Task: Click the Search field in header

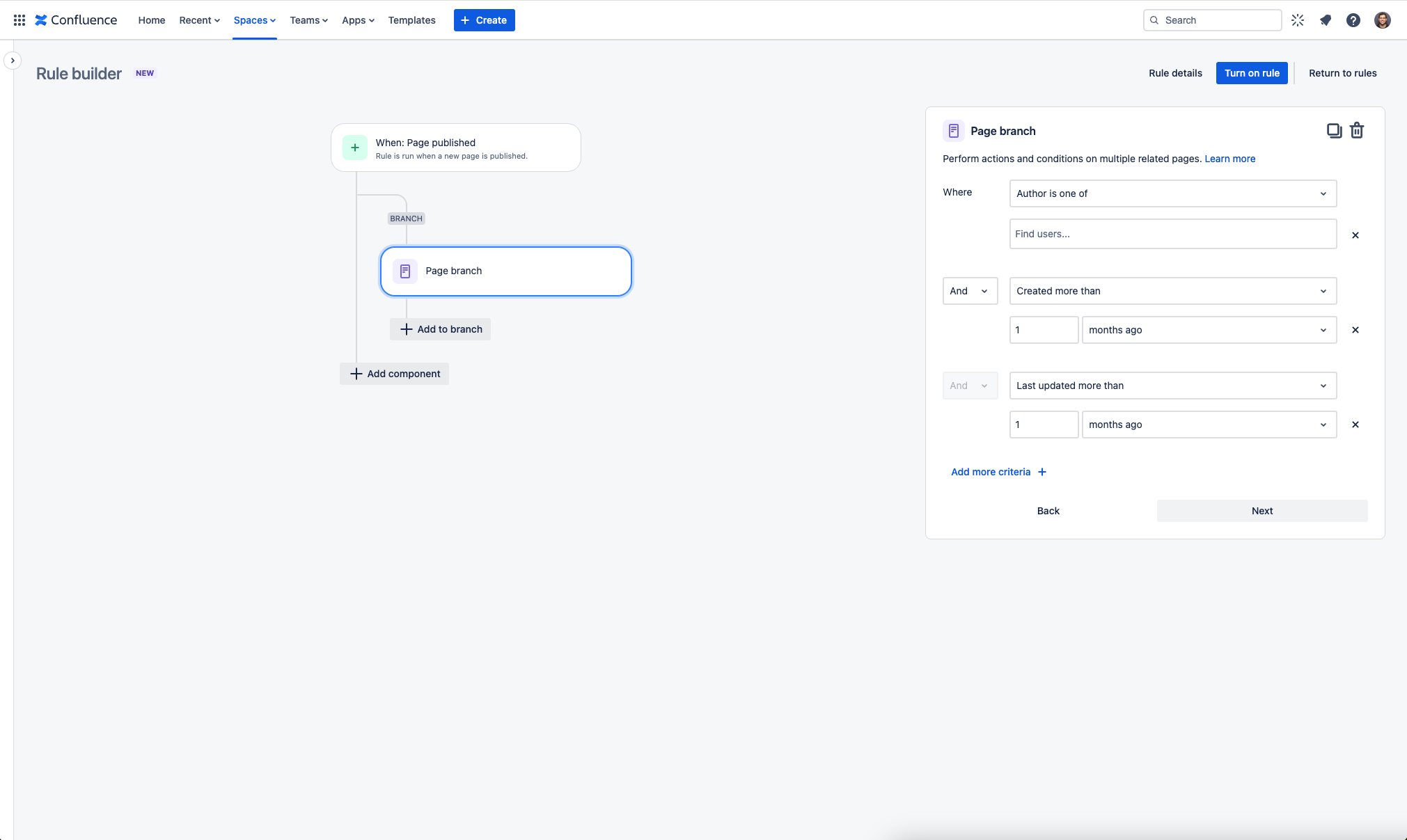Action: pos(1212,20)
